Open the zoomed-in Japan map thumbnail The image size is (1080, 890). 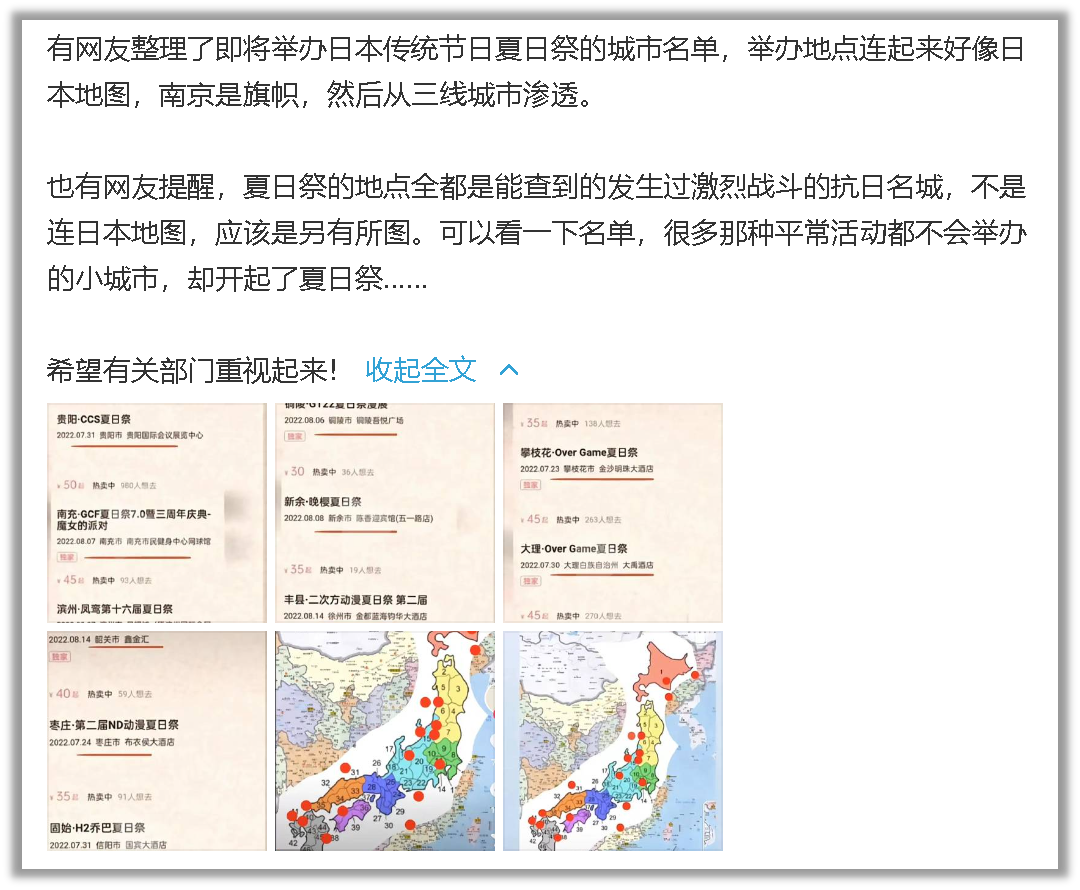point(384,741)
